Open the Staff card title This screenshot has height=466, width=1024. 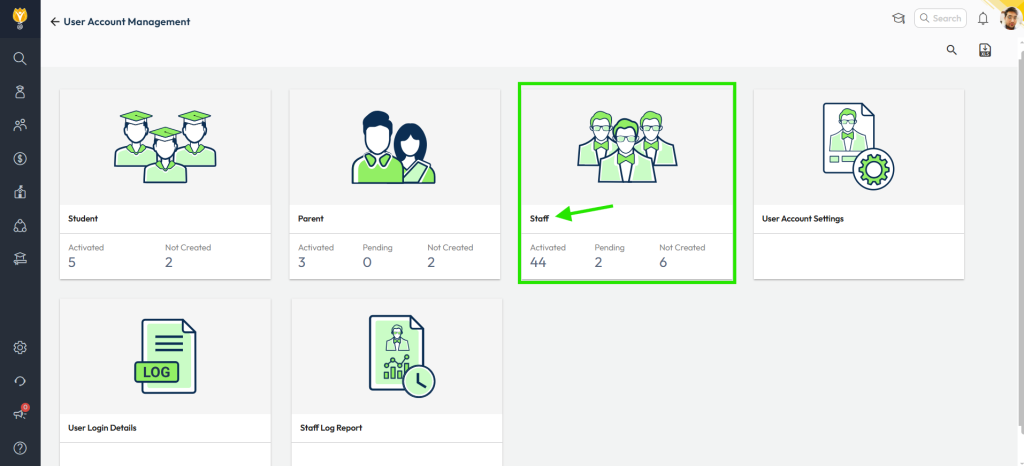(539, 219)
